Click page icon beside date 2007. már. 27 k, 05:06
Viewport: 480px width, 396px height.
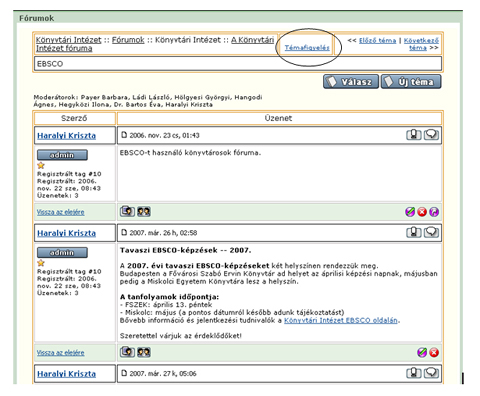click(124, 373)
